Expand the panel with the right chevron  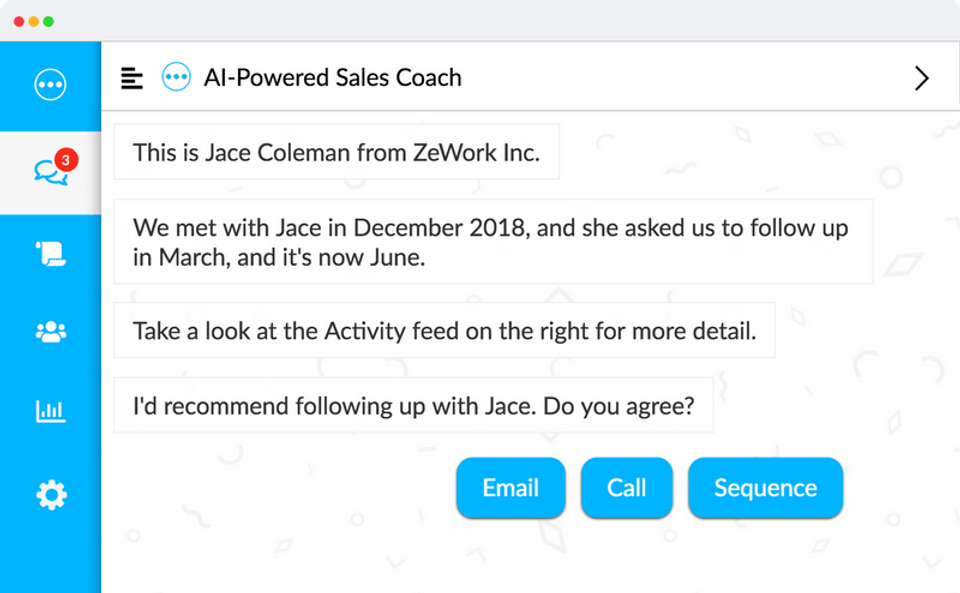point(921,78)
